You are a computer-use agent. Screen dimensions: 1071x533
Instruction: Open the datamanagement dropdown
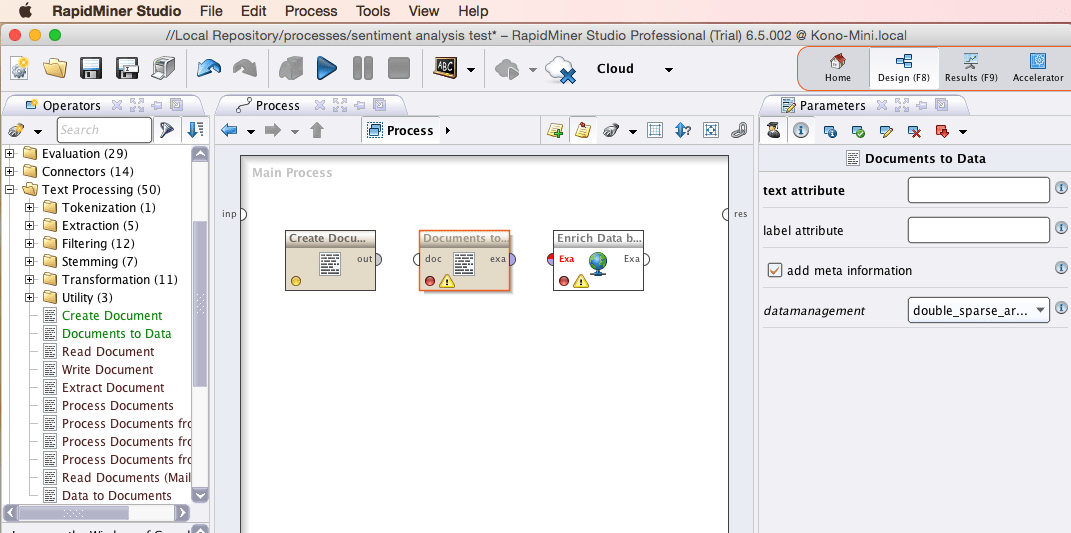pyautogui.click(x=979, y=310)
